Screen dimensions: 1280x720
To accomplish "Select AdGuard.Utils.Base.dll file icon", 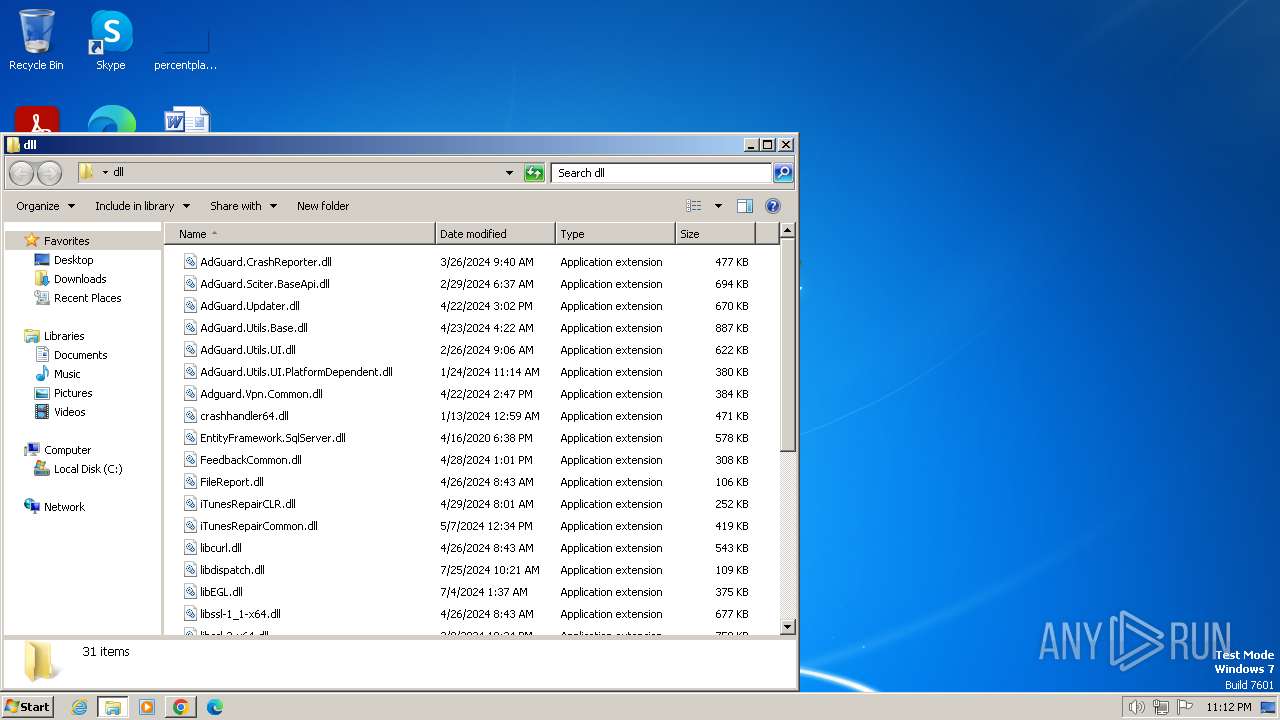I will tap(191, 328).
